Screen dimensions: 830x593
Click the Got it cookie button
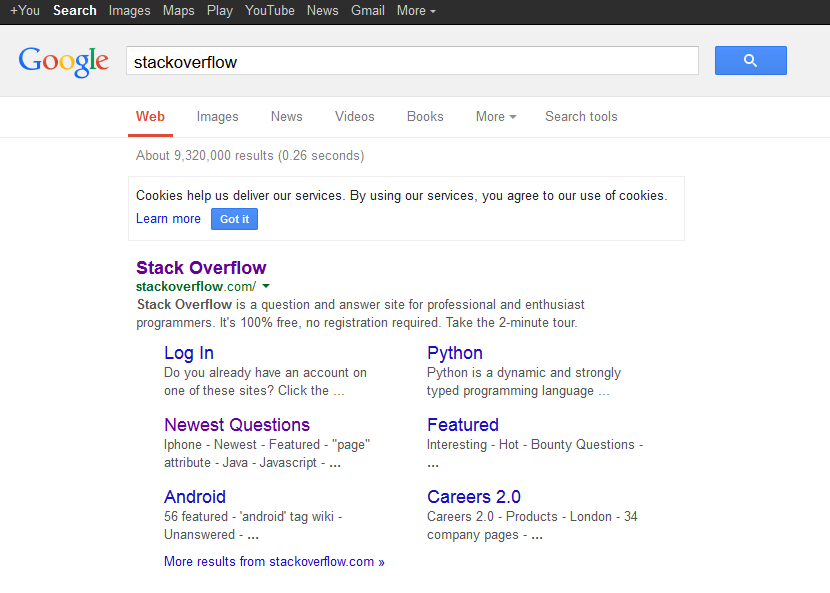234,219
